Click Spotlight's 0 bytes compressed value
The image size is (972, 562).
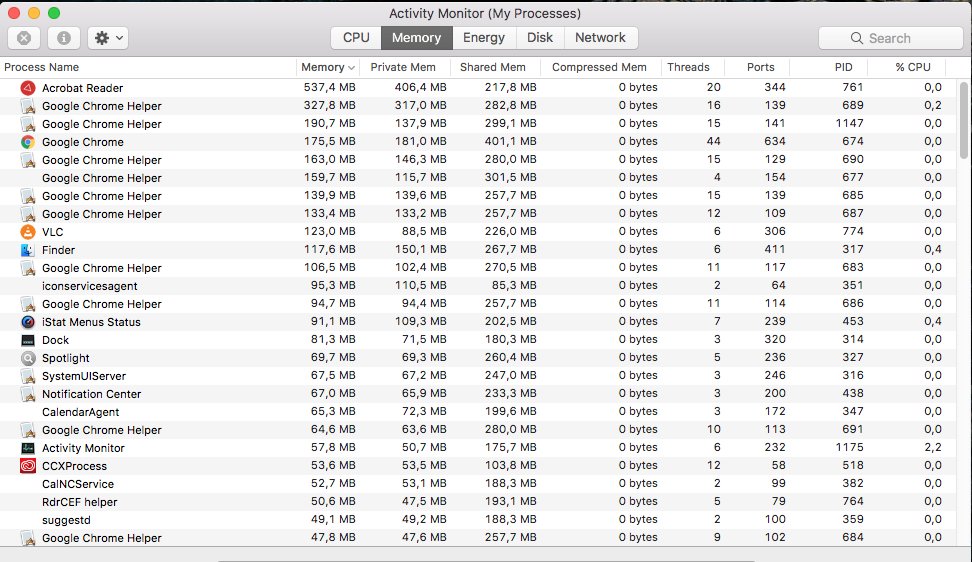pyautogui.click(x=638, y=358)
